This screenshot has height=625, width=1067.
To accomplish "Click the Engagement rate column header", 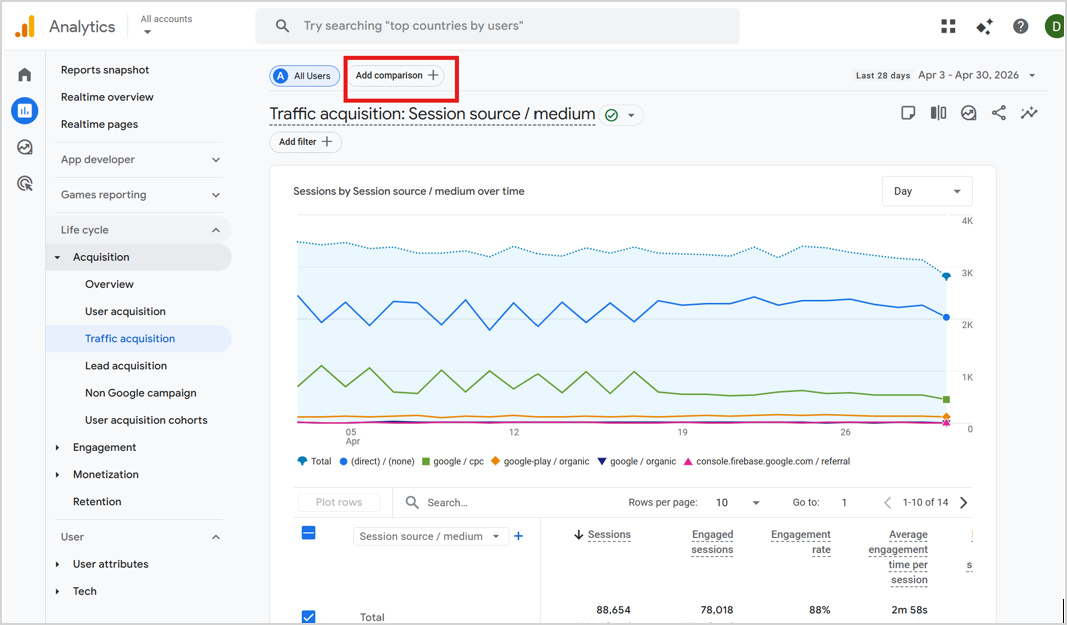I will click(801, 542).
